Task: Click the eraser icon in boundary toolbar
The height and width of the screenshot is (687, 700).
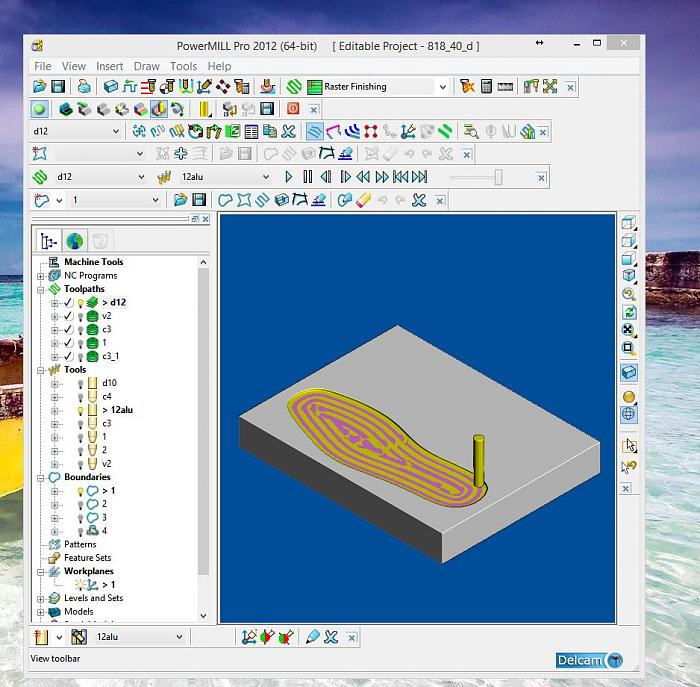Action: pyautogui.click(x=364, y=200)
